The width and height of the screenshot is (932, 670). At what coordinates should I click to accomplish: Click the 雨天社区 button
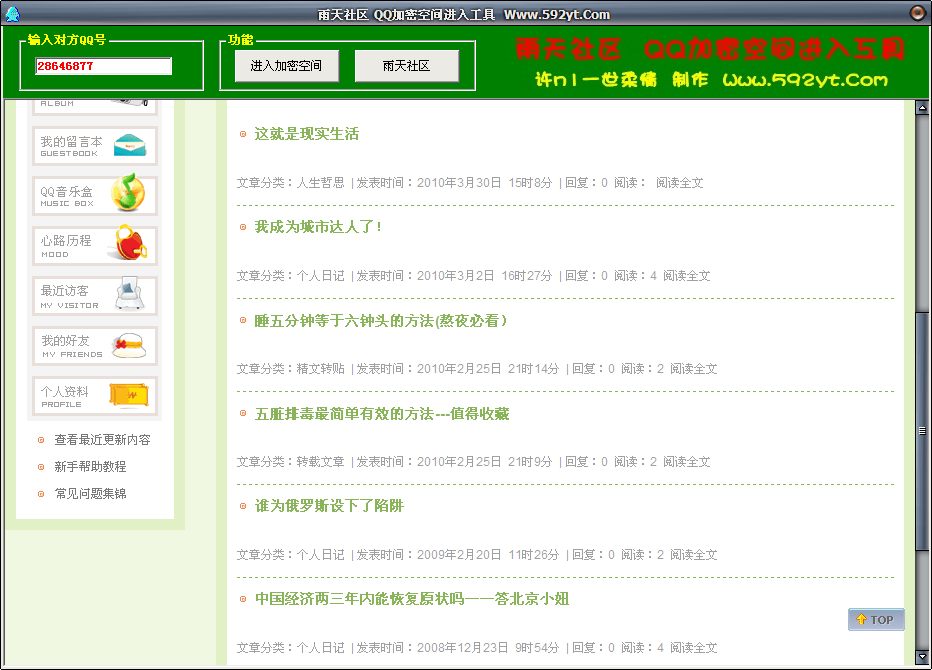(407, 65)
